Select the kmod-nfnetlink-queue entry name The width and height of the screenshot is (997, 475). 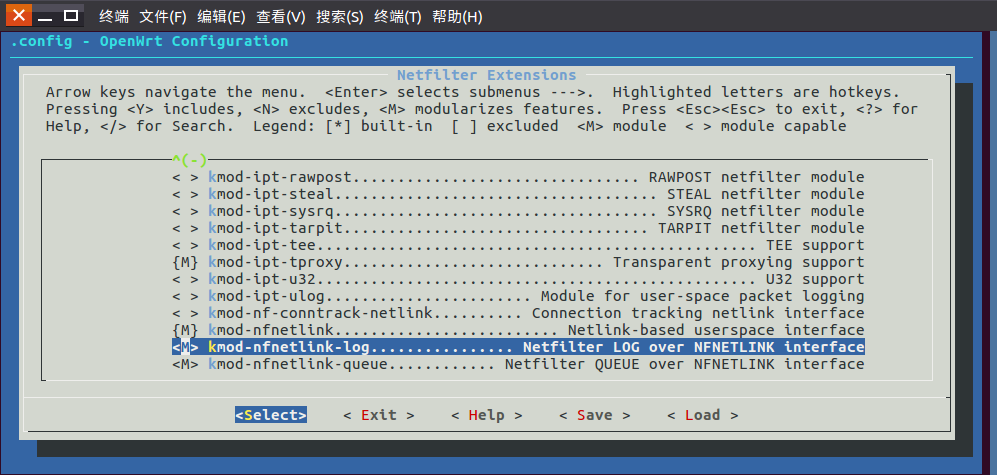(298, 364)
